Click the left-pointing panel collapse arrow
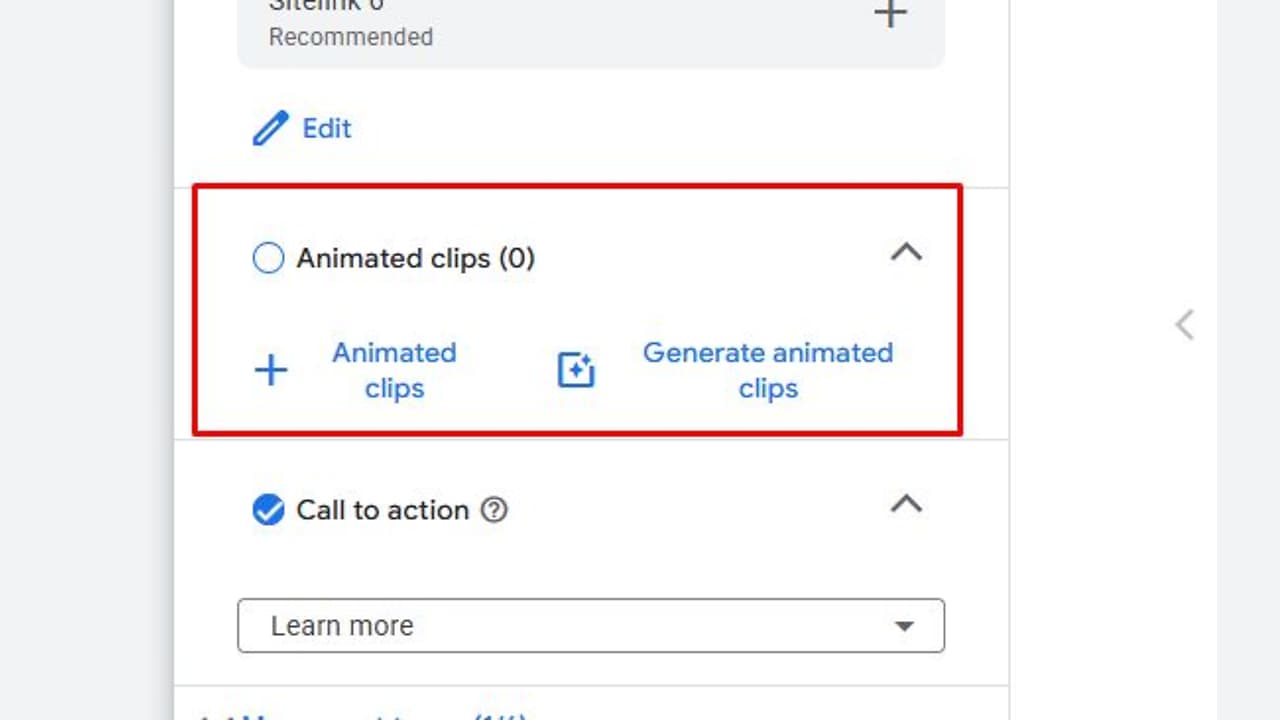1280x720 pixels. point(1184,324)
